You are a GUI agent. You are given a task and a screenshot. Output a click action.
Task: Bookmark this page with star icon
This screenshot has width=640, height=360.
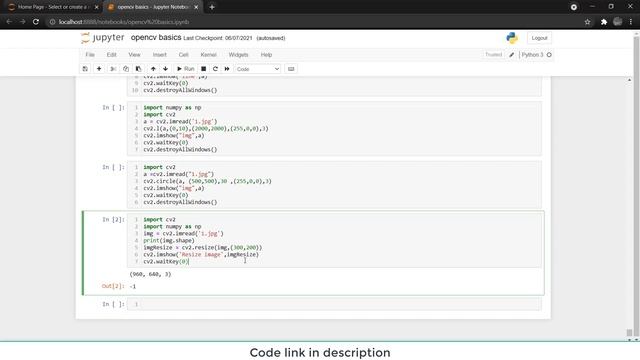[587, 22]
